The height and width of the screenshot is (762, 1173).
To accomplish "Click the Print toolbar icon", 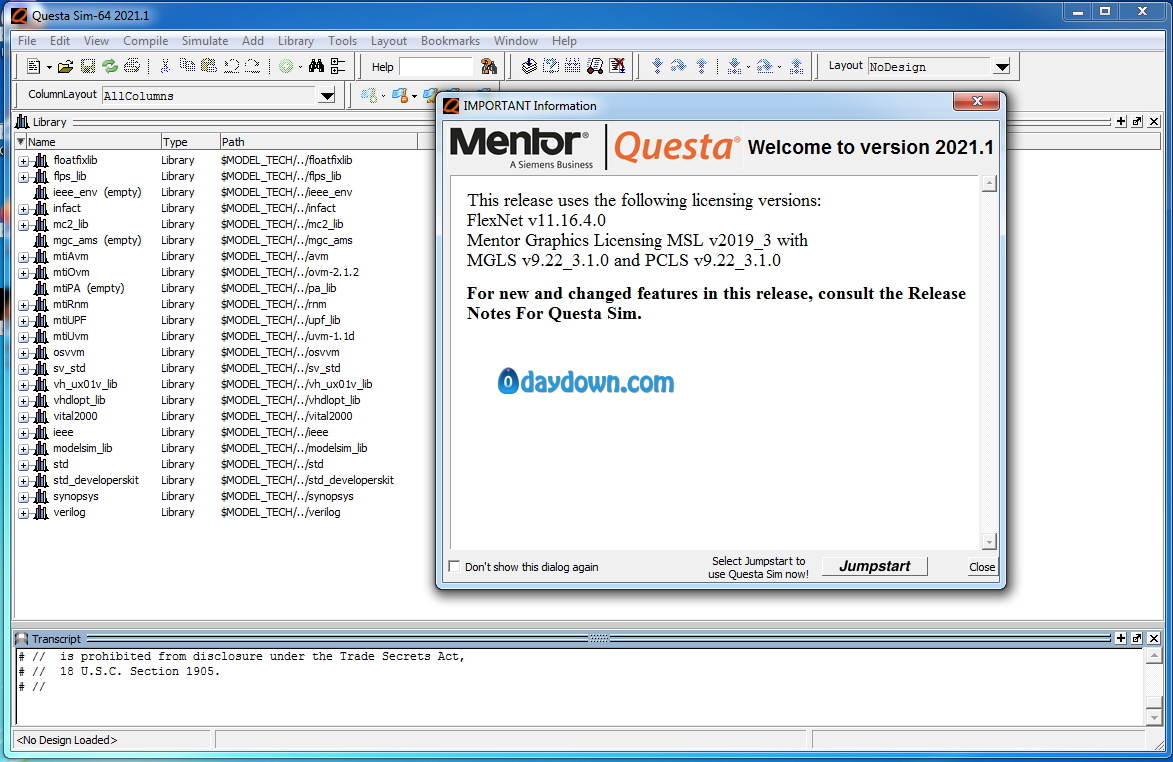I will (132, 67).
